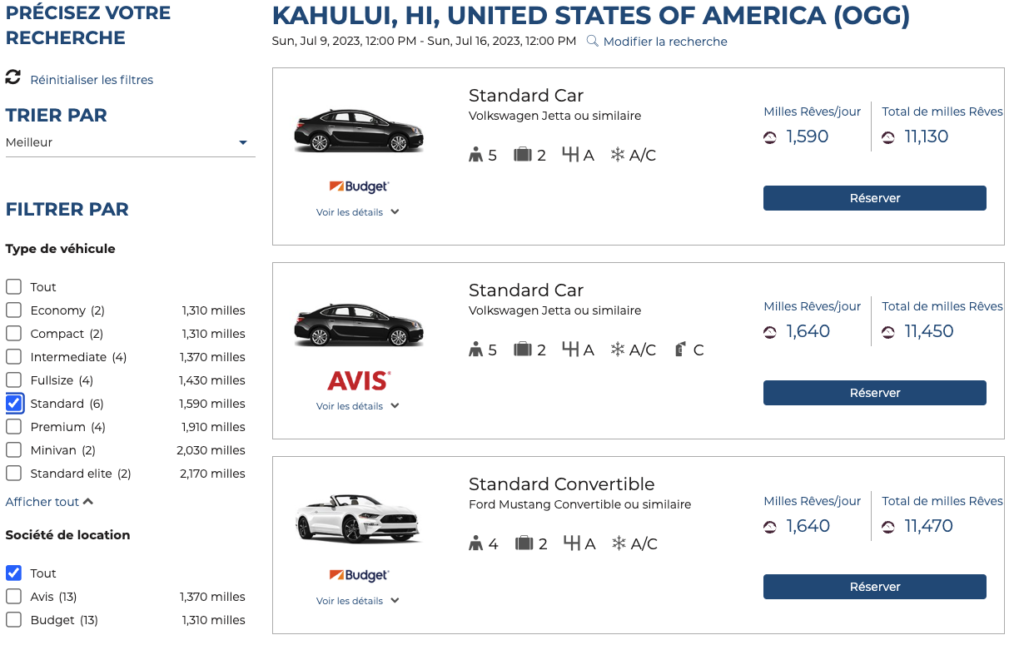This screenshot has width=1024, height=645.
Task: Open the Modifier la recherche link
Action: tap(665, 42)
